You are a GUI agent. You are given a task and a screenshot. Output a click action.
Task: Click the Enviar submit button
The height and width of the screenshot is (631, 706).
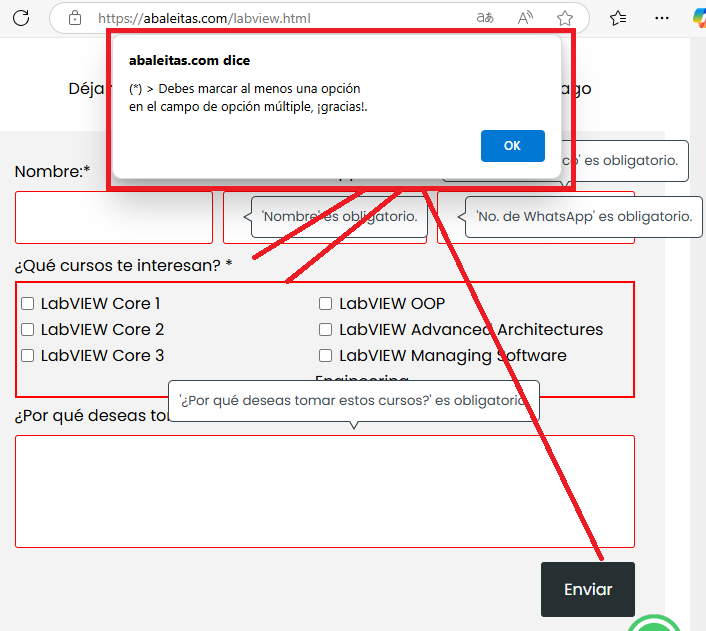click(588, 589)
